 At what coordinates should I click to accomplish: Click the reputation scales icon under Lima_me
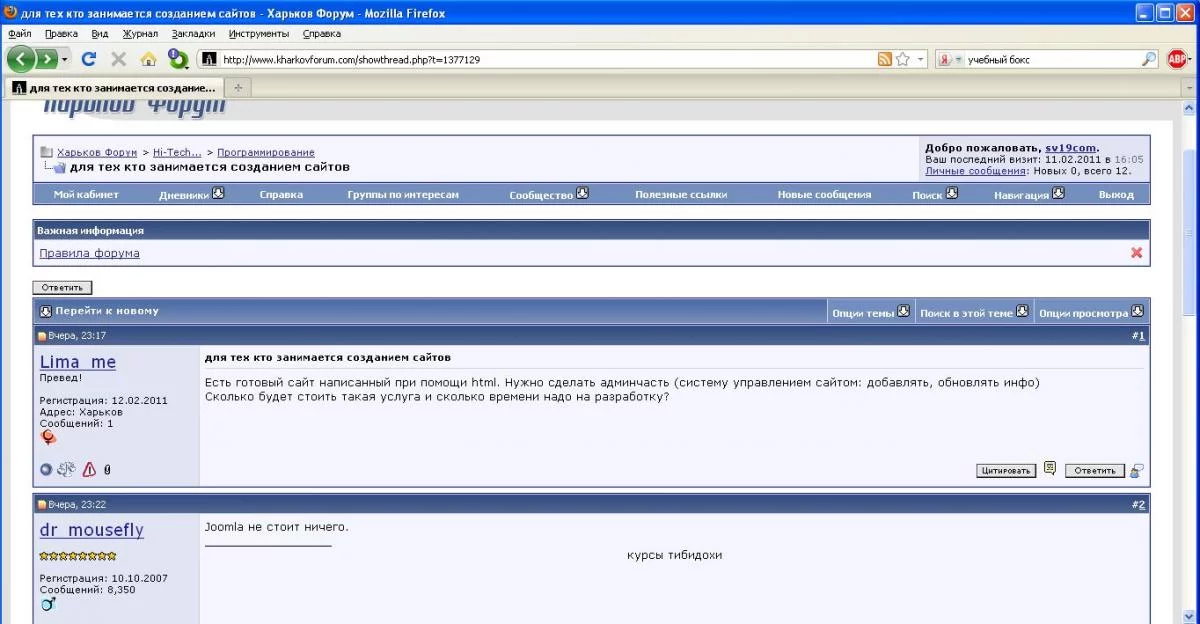[66, 469]
